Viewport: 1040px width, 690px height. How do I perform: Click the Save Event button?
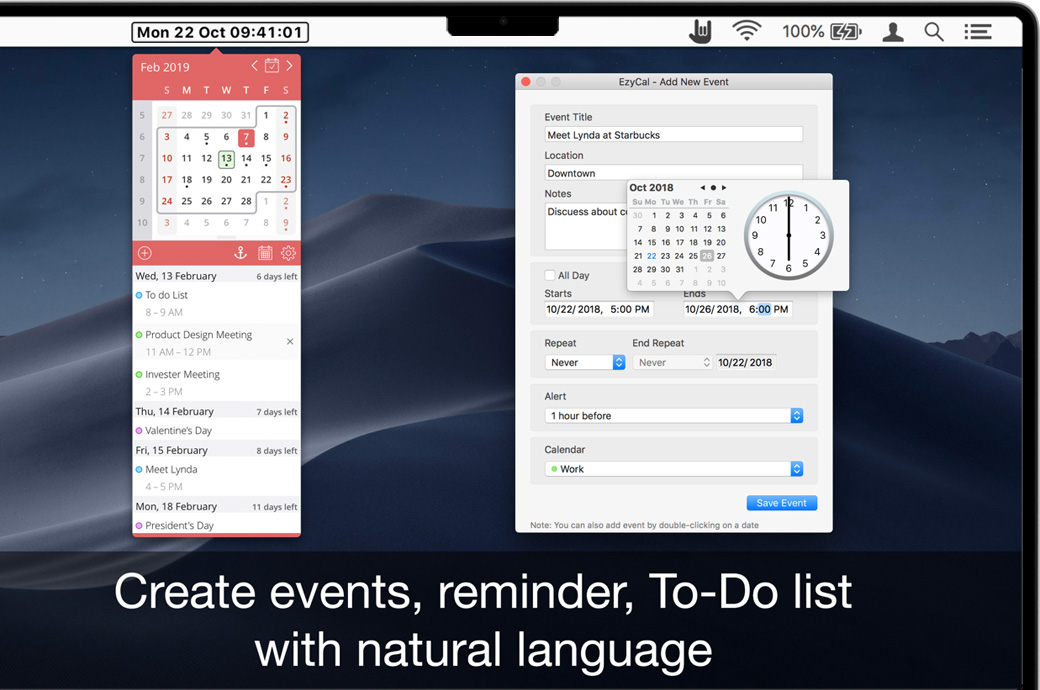(x=781, y=503)
